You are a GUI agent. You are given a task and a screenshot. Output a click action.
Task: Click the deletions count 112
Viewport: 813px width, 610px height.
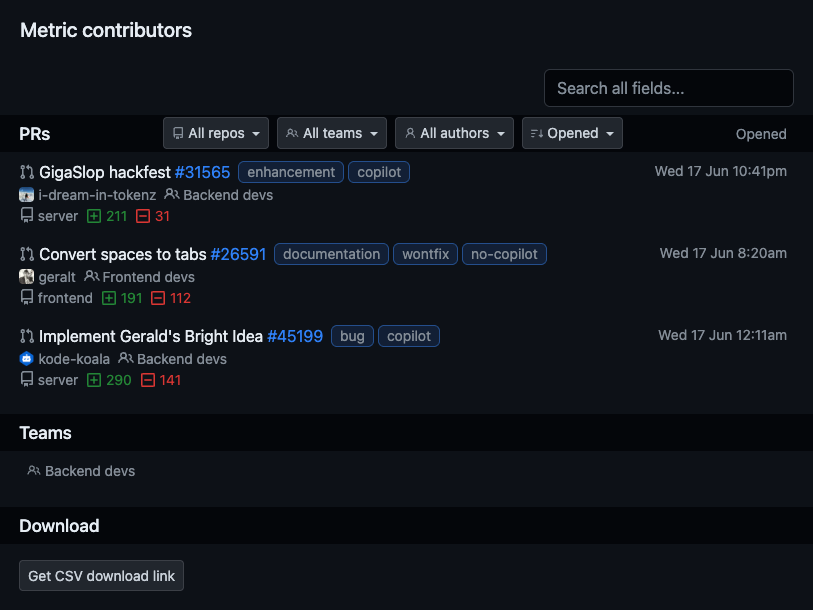point(180,298)
